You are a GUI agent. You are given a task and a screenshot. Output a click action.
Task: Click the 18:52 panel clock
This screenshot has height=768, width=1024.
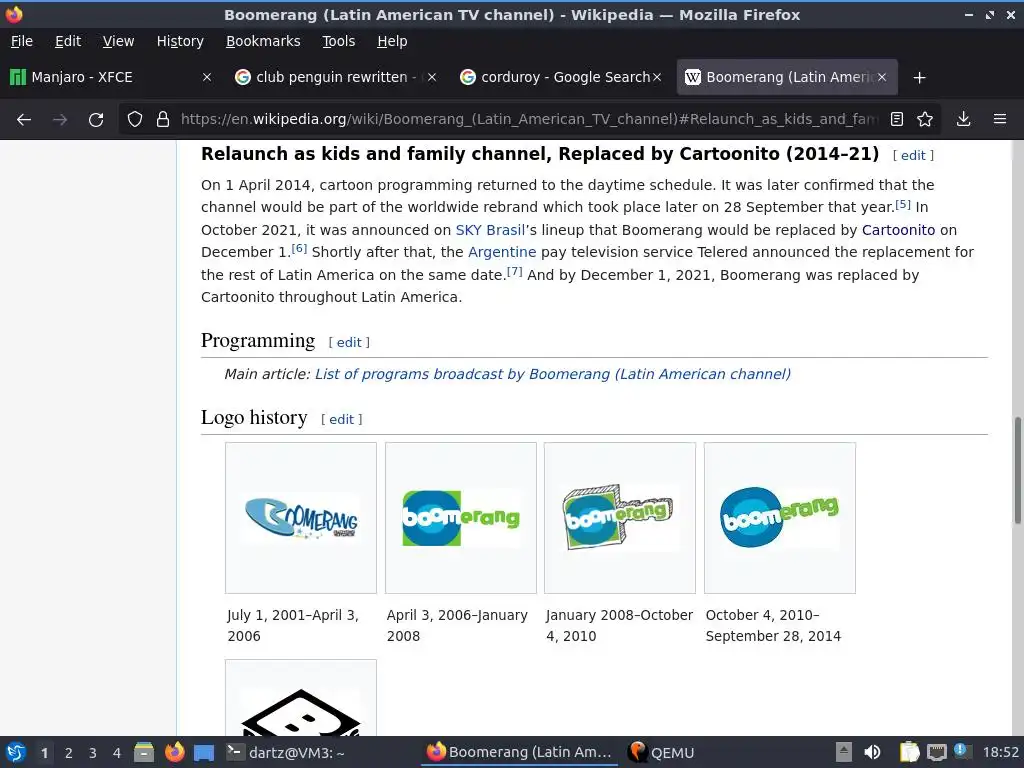point(1000,752)
